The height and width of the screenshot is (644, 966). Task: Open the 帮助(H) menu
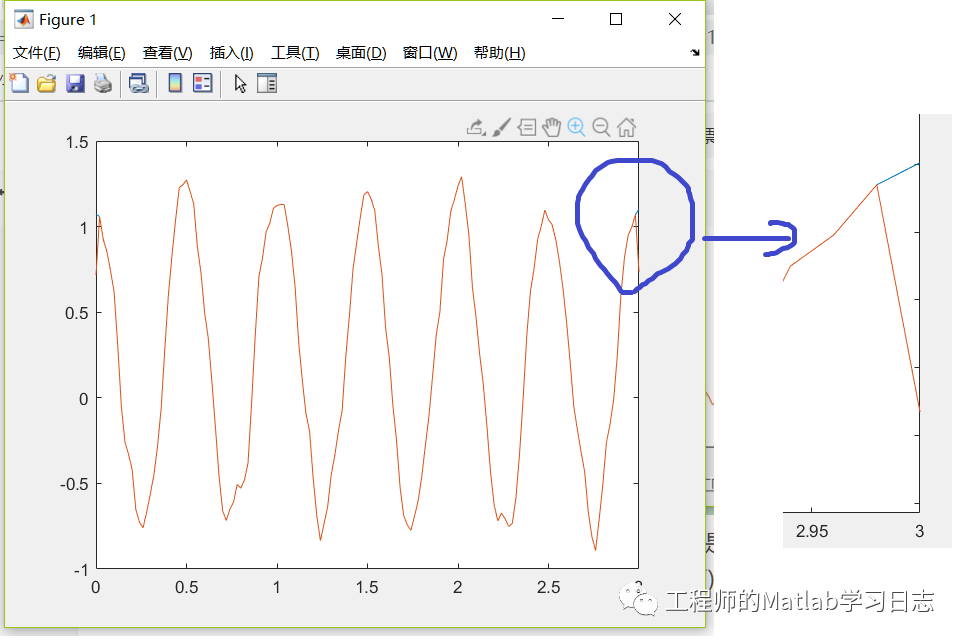[x=500, y=53]
